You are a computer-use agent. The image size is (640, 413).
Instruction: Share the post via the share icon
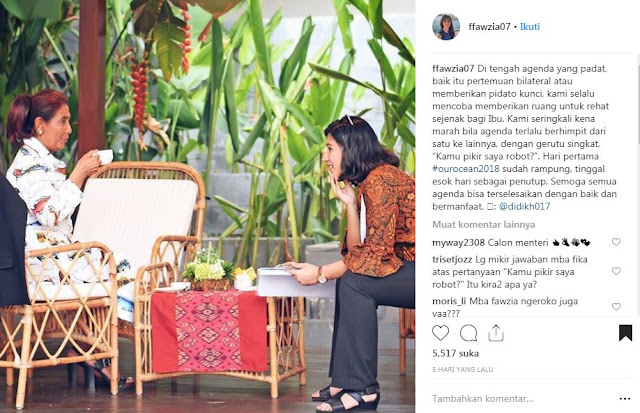(496, 333)
